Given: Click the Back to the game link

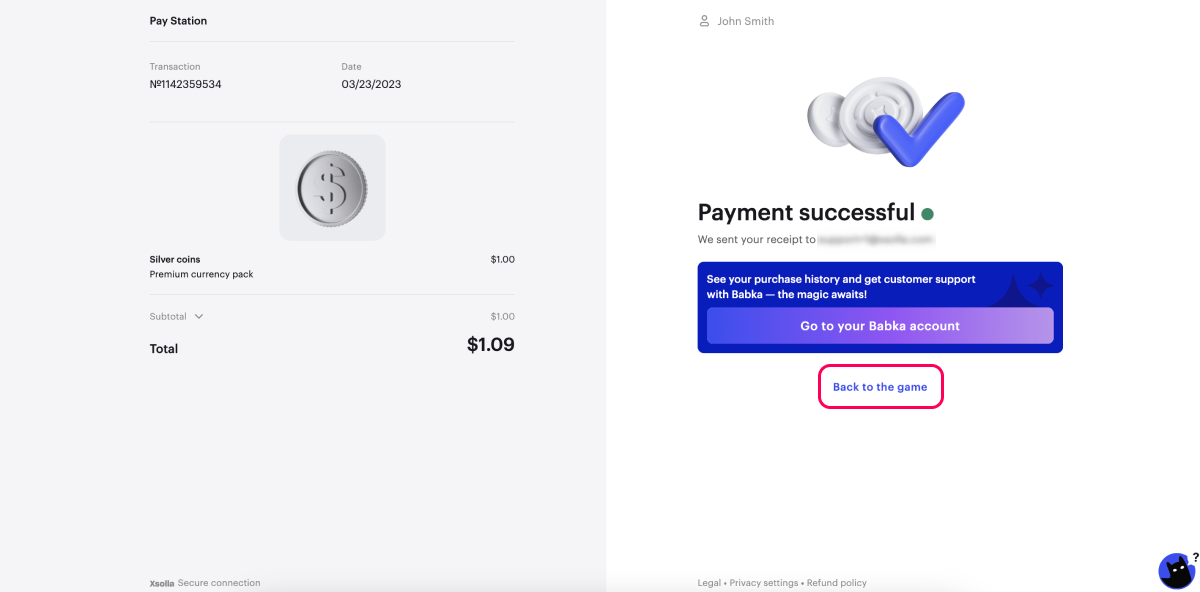Looking at the screenshot, I should coord(880,387).
